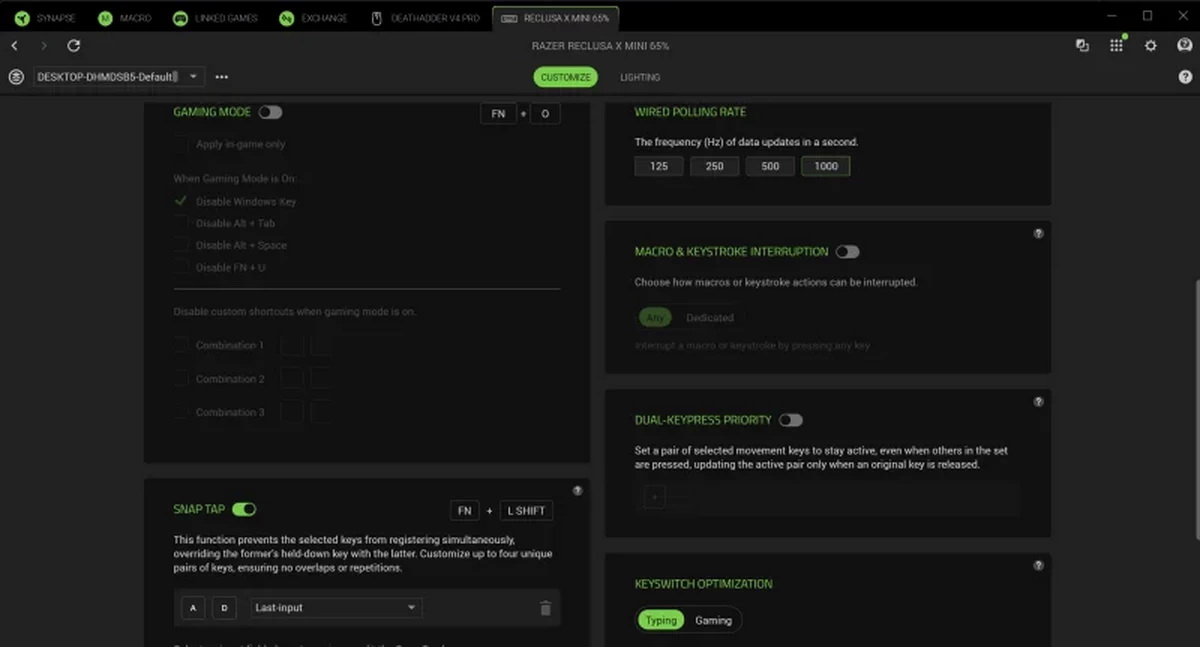The image size is (1200, 647).
Task: Set polling rate to 125
Action: coord(659,166)
